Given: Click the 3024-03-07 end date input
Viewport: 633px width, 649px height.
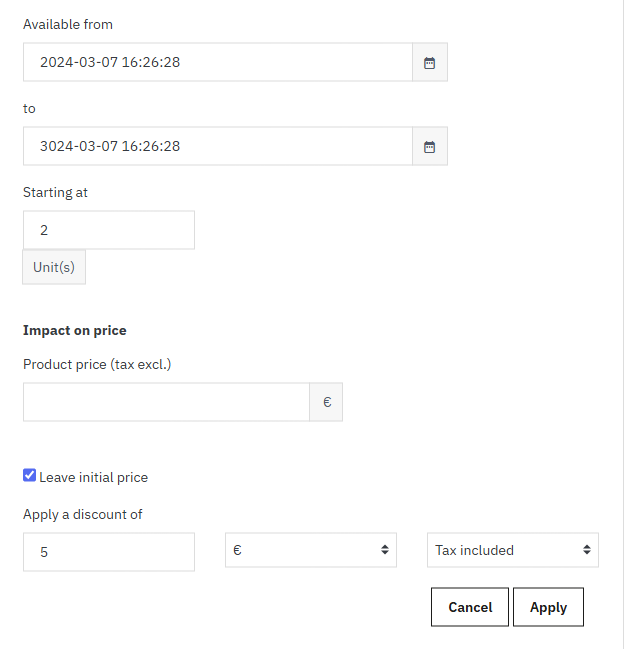Looking at the screenshot, I should (218, 146).
